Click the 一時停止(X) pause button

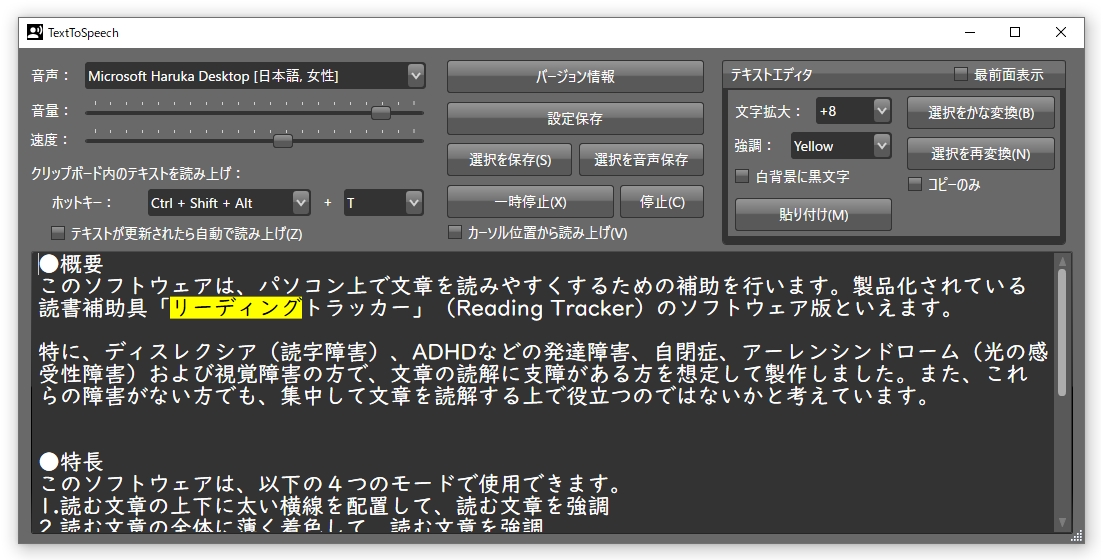click(x=530, y=202)
